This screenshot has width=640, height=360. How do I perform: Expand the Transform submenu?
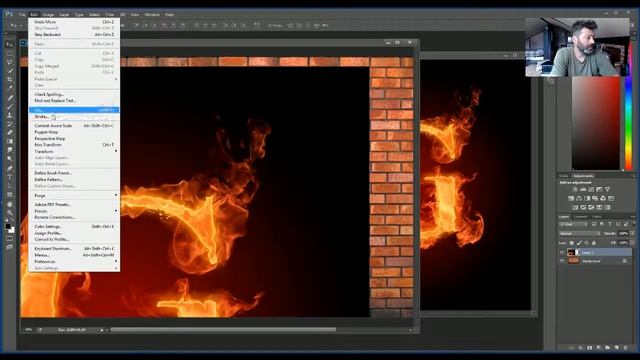point(74,151)
